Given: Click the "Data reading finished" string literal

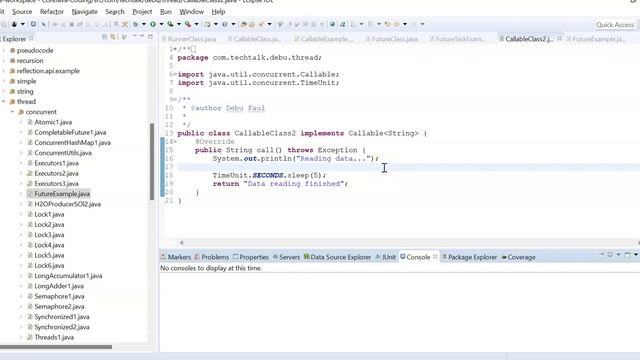Looking at the screenshot, I should (294, 184).
